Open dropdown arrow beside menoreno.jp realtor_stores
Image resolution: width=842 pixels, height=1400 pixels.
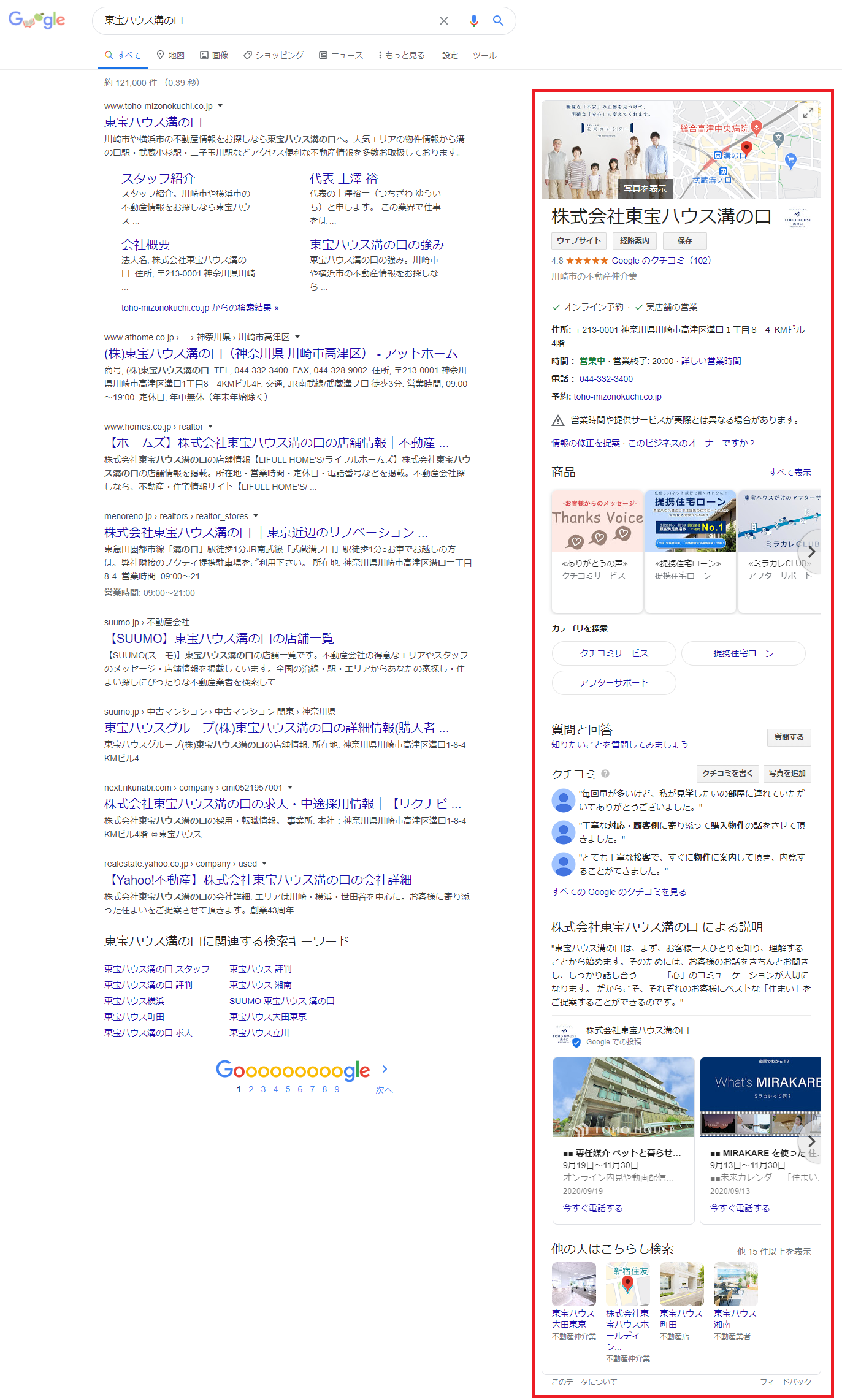point(256,516)
